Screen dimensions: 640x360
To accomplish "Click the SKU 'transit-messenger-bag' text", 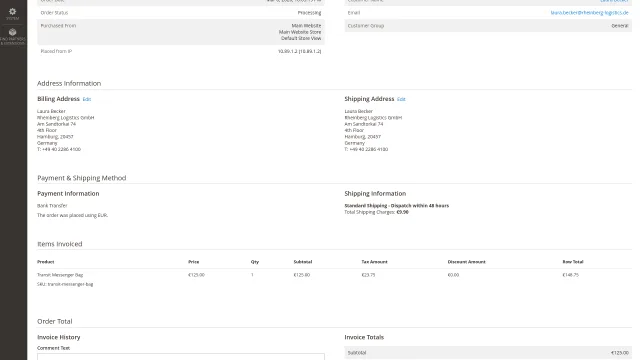I will pos(65,284).
